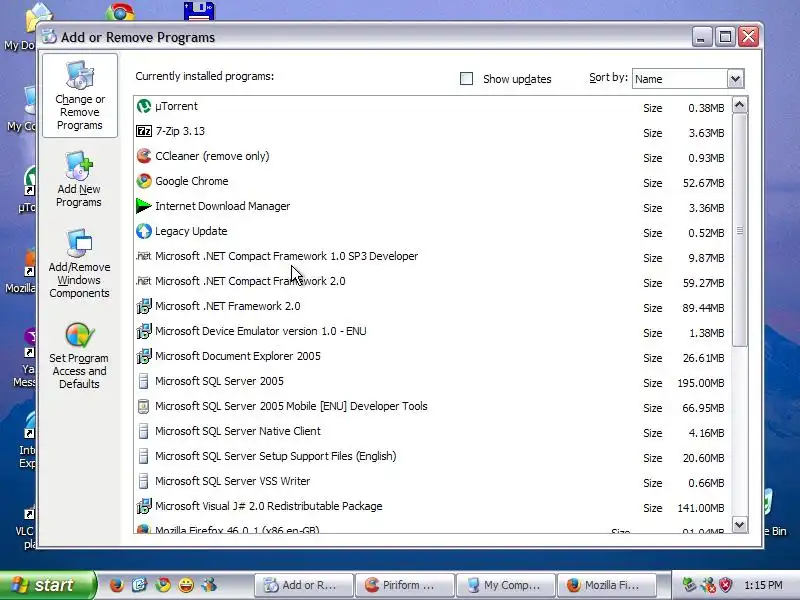Select Microsoft SQL Server VSS Writer
The height and width of the screenshot is (600, 800).
[233, 481]
